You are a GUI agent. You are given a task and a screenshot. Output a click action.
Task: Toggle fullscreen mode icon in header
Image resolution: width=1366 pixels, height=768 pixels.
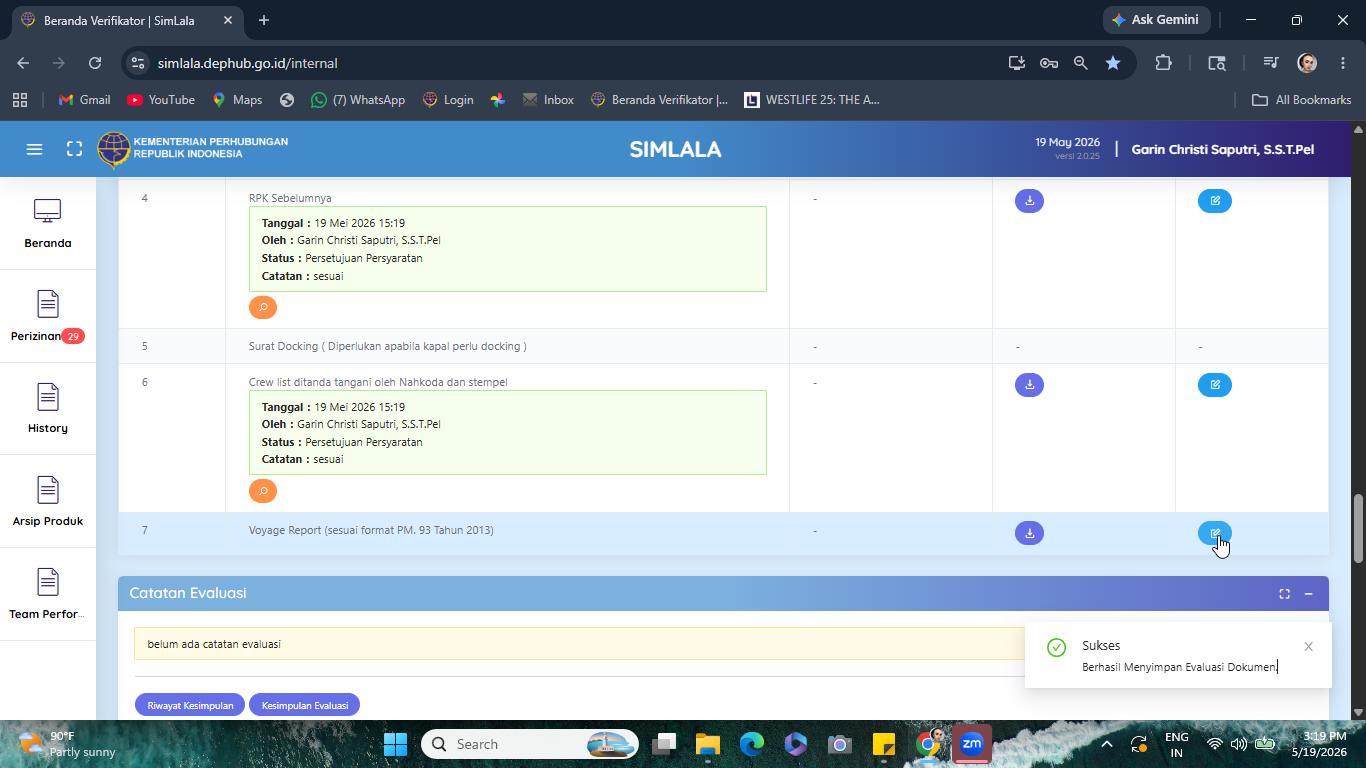pyautogui.click(x=74, y=149)
